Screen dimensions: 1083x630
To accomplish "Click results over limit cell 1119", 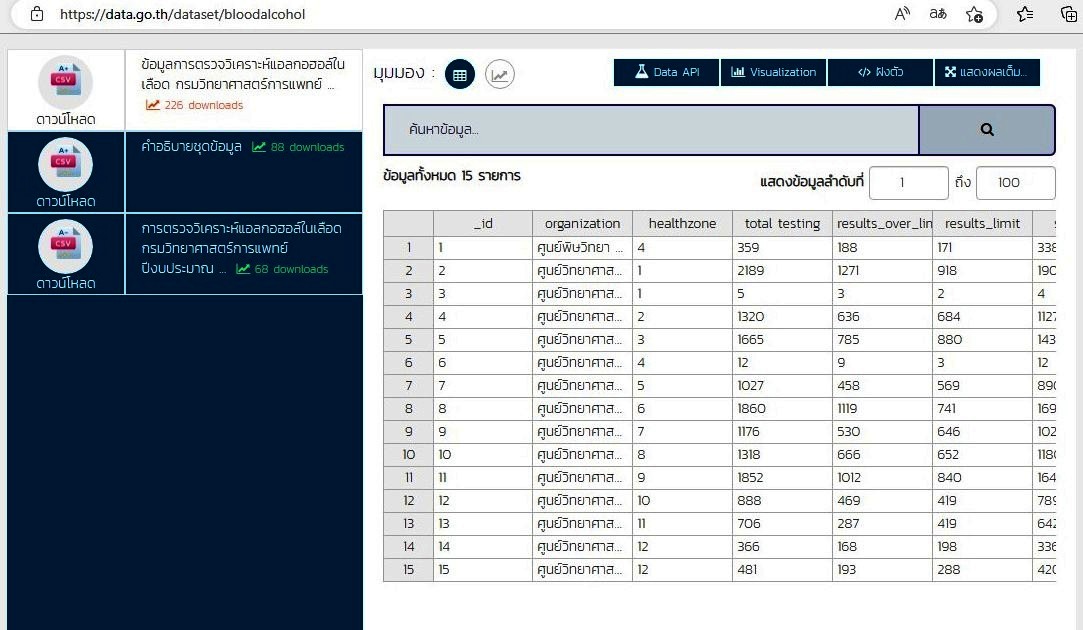I will tap(883, 408).
